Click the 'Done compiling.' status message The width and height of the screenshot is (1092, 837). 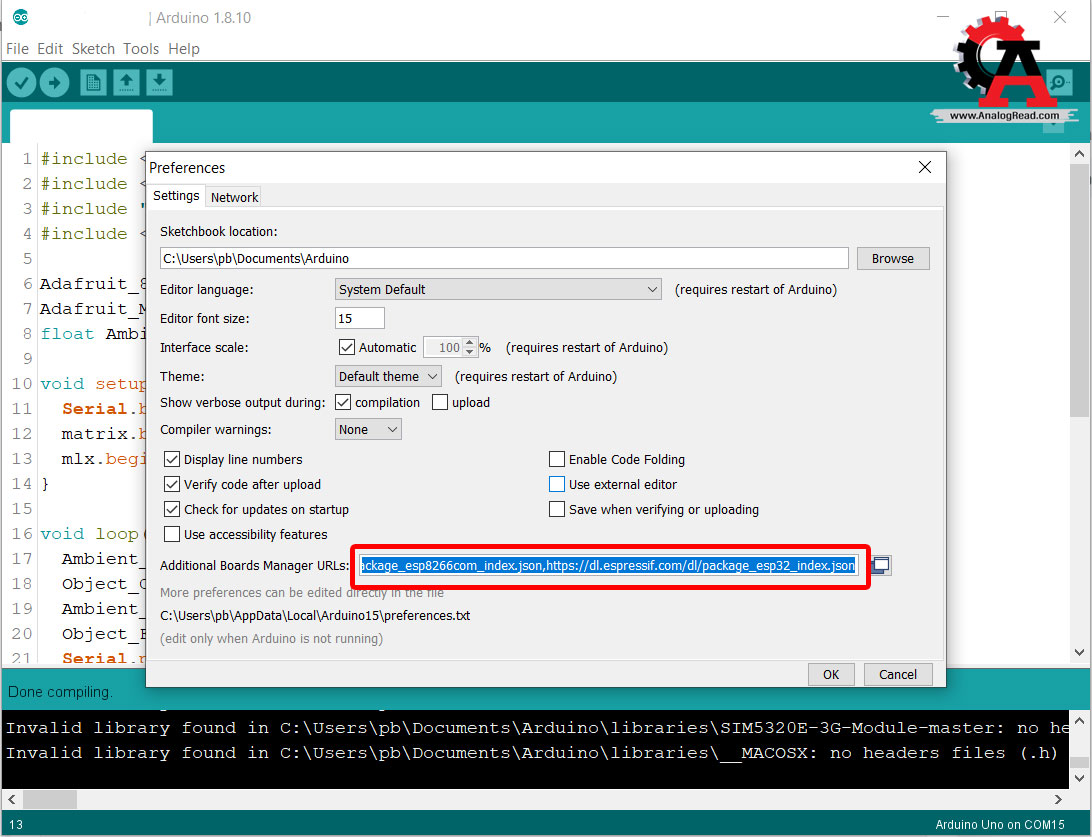(x=60, y=692)
